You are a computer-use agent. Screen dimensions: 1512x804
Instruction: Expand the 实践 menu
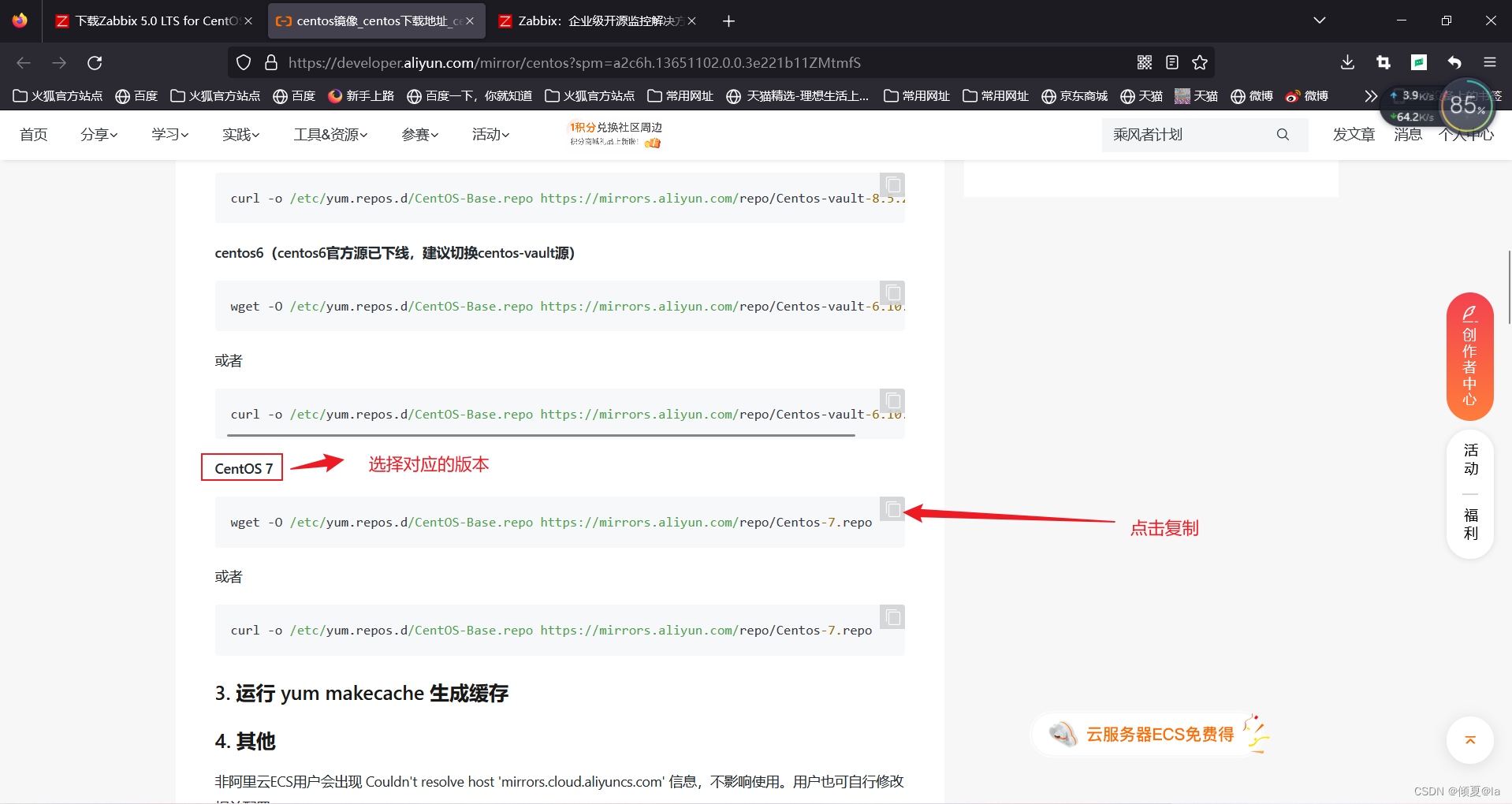pos(241,135)
